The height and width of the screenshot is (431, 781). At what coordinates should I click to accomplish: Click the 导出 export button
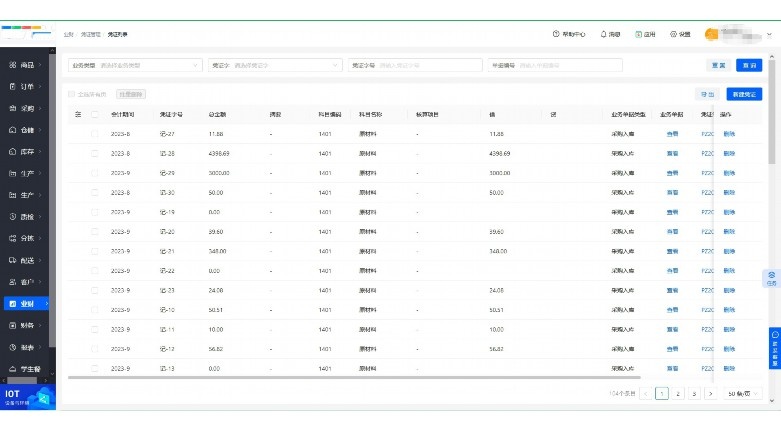[707, 94]
